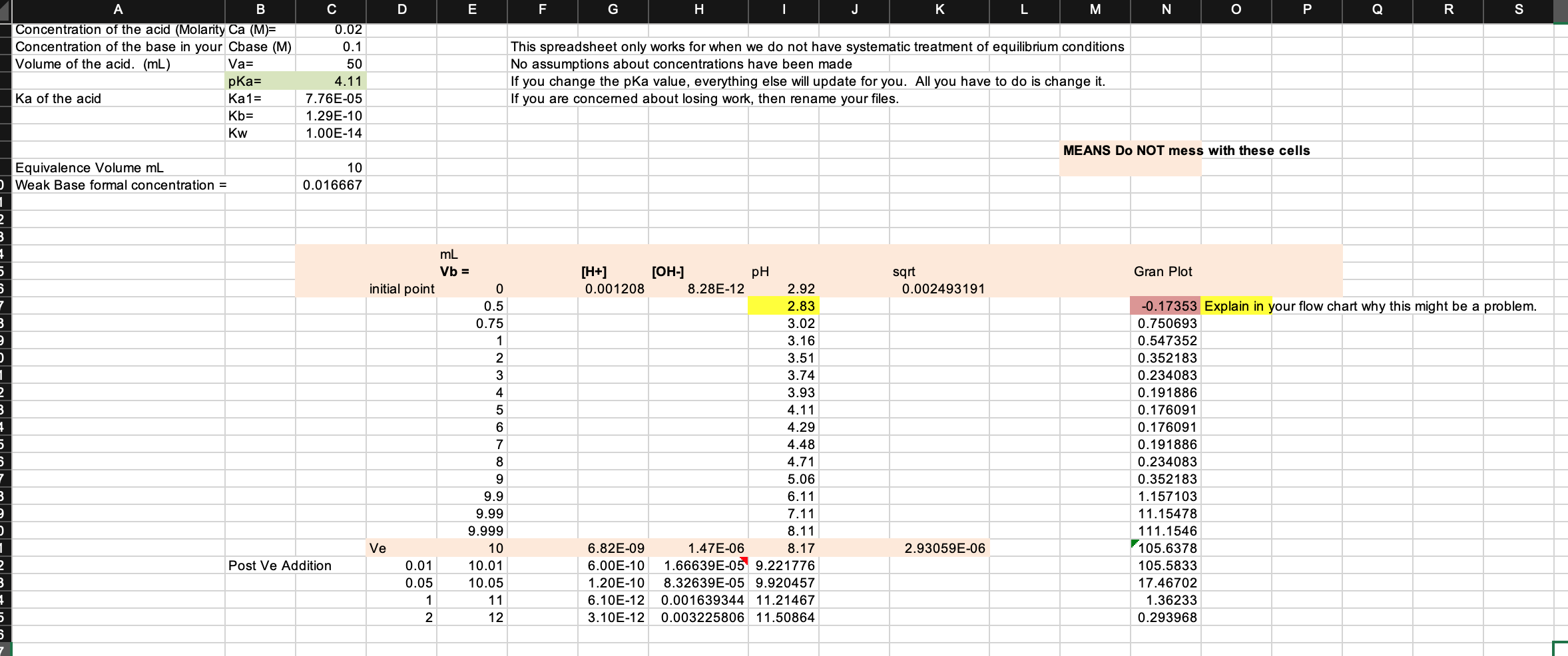1568x656 pixels.
Task: Select column C header
Action: pyautogui.click(x=331, y=9)
